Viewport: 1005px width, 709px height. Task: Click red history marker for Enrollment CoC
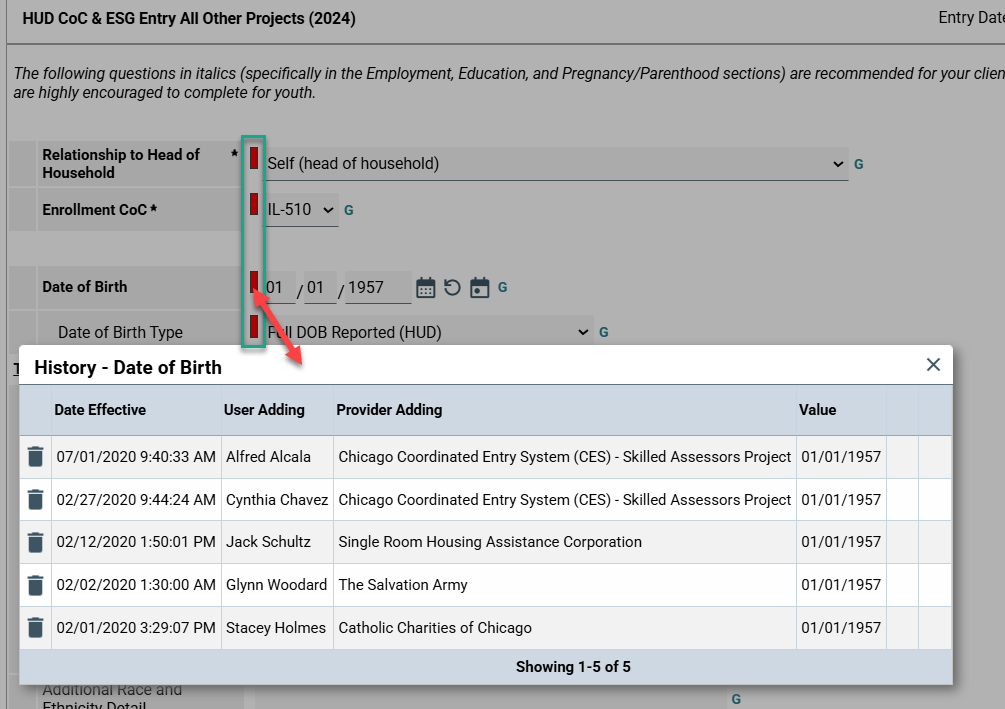tap(254, 204)
